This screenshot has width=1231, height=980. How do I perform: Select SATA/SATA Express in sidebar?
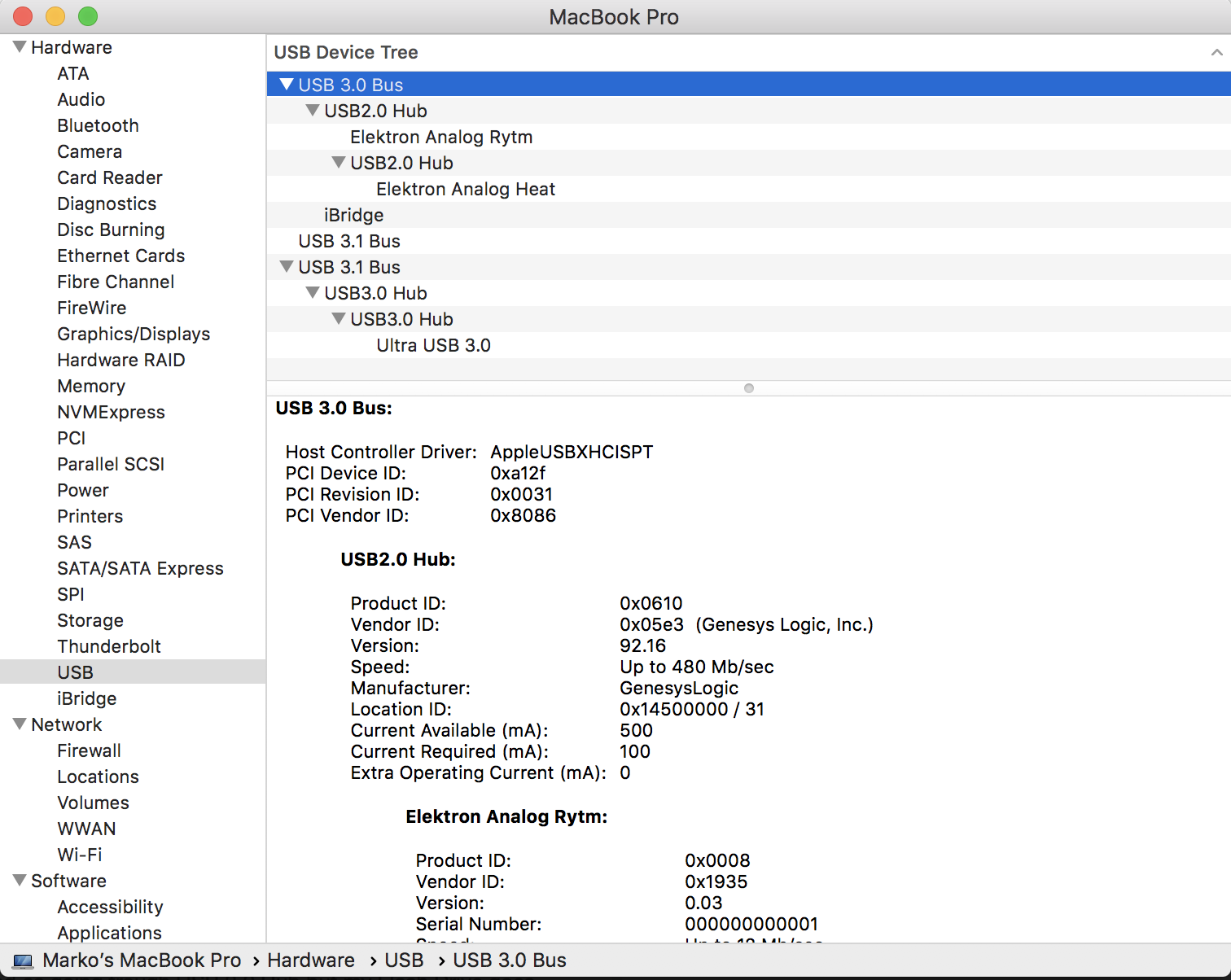(140, 568)
